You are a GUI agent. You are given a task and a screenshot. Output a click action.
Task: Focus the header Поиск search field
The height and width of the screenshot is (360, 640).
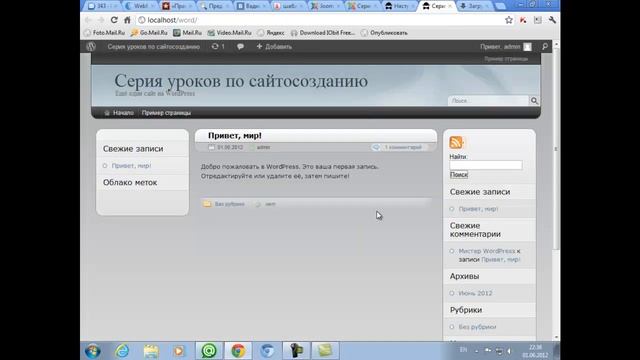point(488,100)
